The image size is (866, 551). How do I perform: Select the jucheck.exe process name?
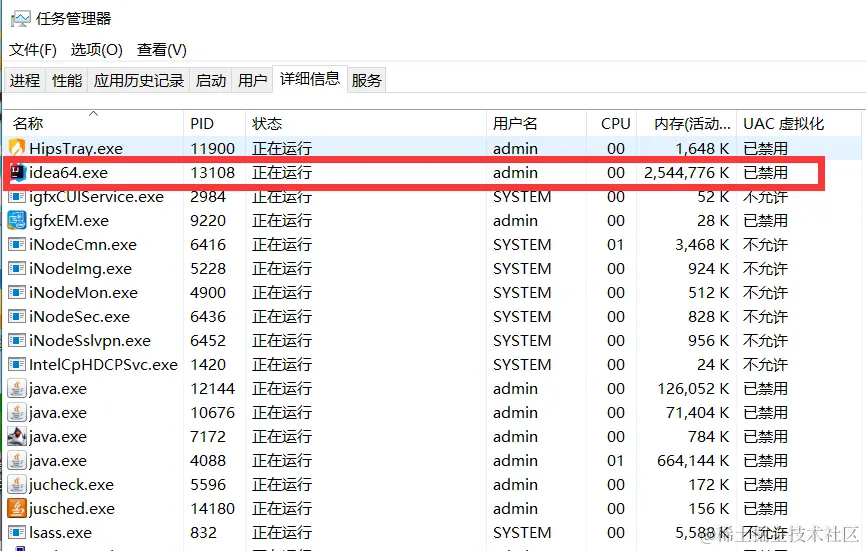click(x=71, y=485)
